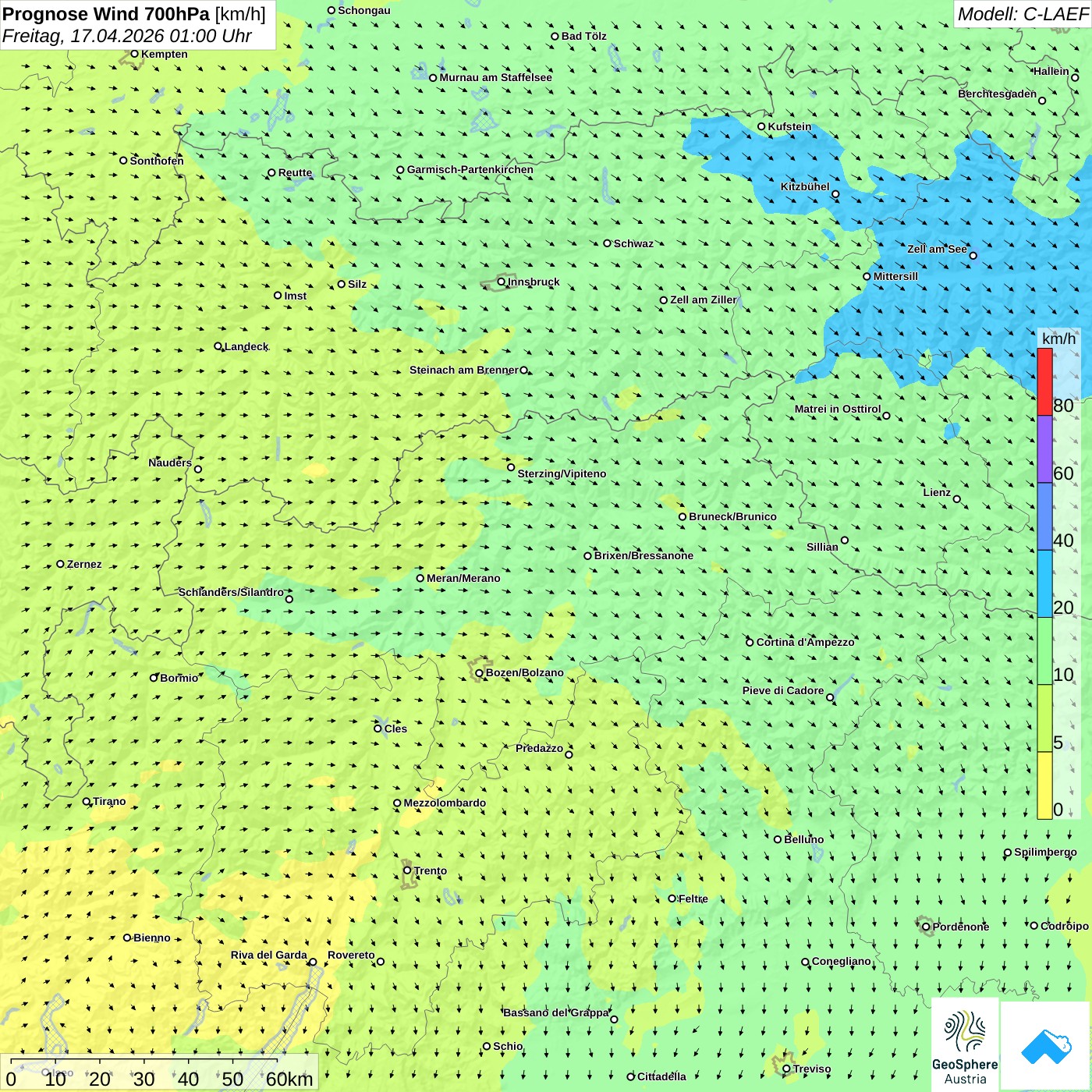Screen dimensions: 1092x1092
Task: Click the date 'Freitag, 17.04.2026 01:00 Uhr'
Action: coord(127,37)
